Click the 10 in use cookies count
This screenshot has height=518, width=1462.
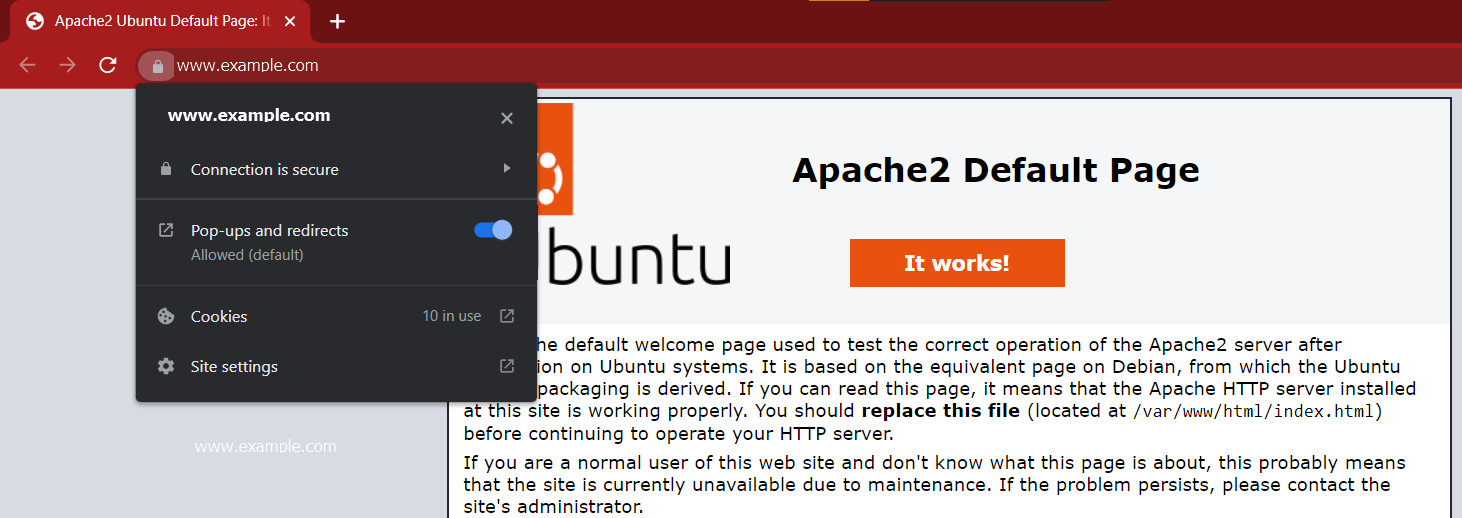click(x=451, y=316)
